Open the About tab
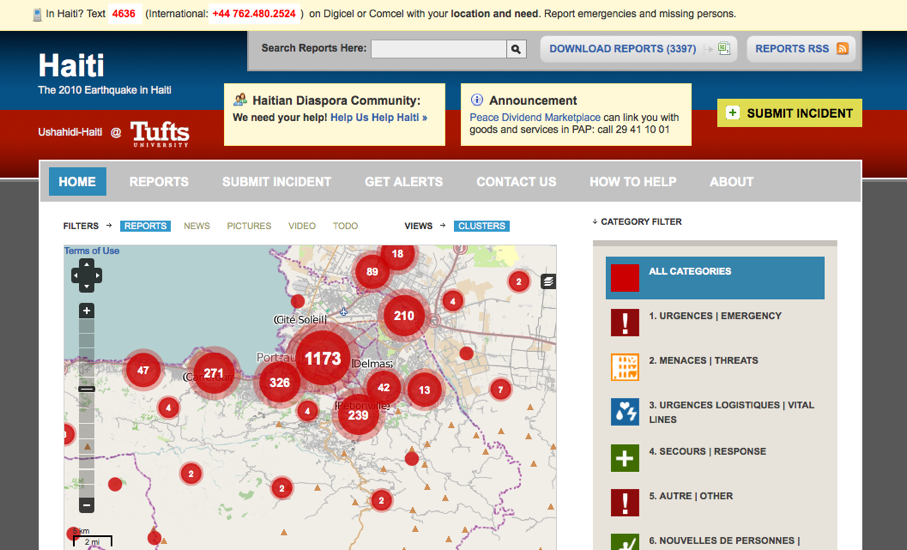Viewport: 907px width, 550px height. [x=732, y=182]
